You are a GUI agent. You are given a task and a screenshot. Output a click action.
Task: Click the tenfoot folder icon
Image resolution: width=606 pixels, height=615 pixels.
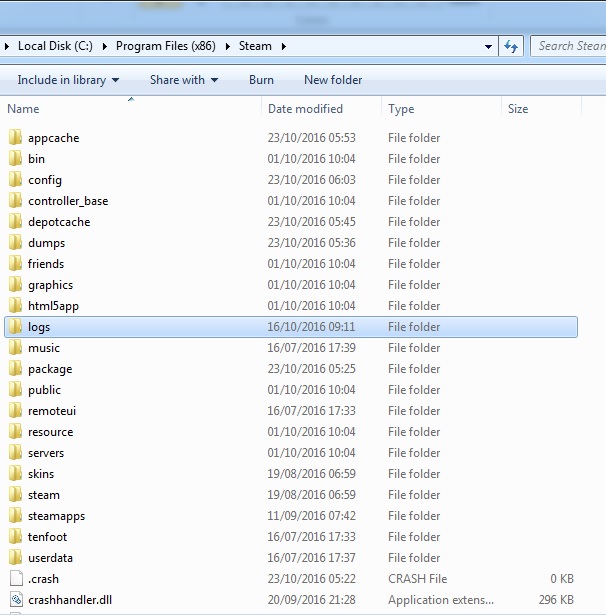coord(15,536)
